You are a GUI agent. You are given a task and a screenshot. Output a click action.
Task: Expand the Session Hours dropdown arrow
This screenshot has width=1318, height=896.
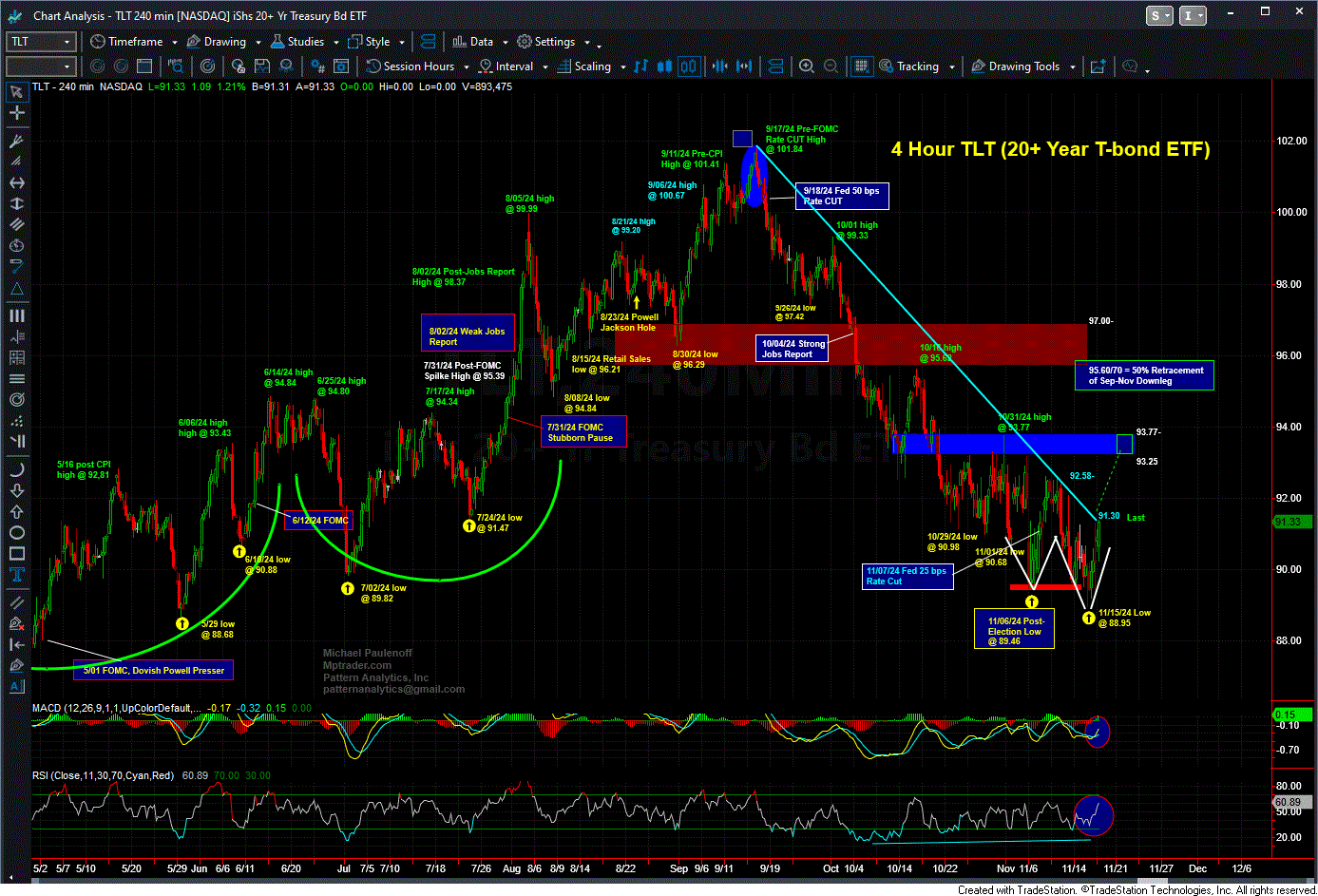click(x=466, y=67)
